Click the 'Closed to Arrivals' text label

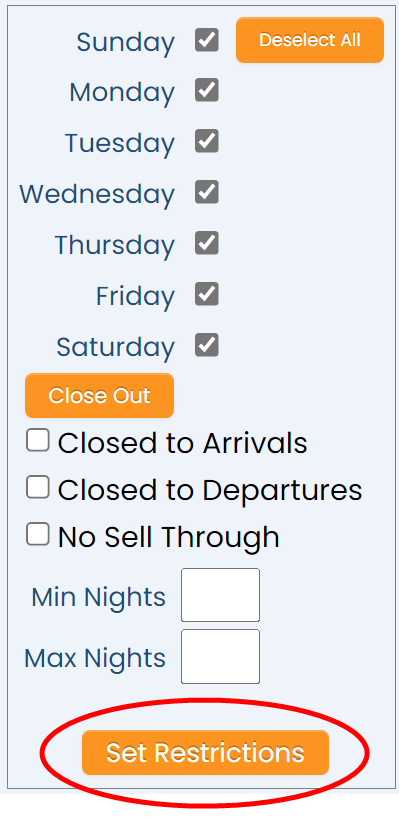click(182, 443)
